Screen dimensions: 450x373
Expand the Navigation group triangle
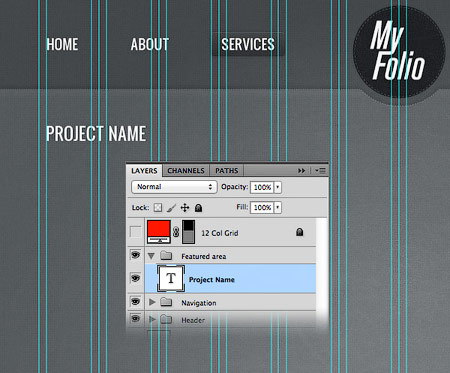point(152,302)
